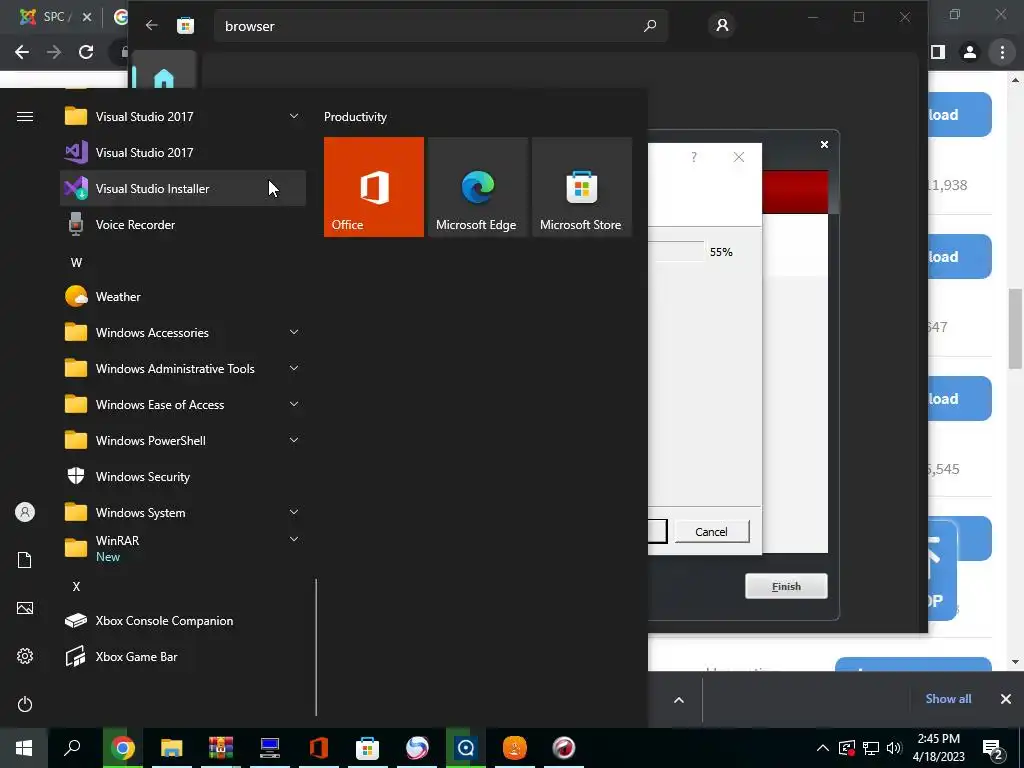
Task: Go back in Chrome
Action: 22,52
